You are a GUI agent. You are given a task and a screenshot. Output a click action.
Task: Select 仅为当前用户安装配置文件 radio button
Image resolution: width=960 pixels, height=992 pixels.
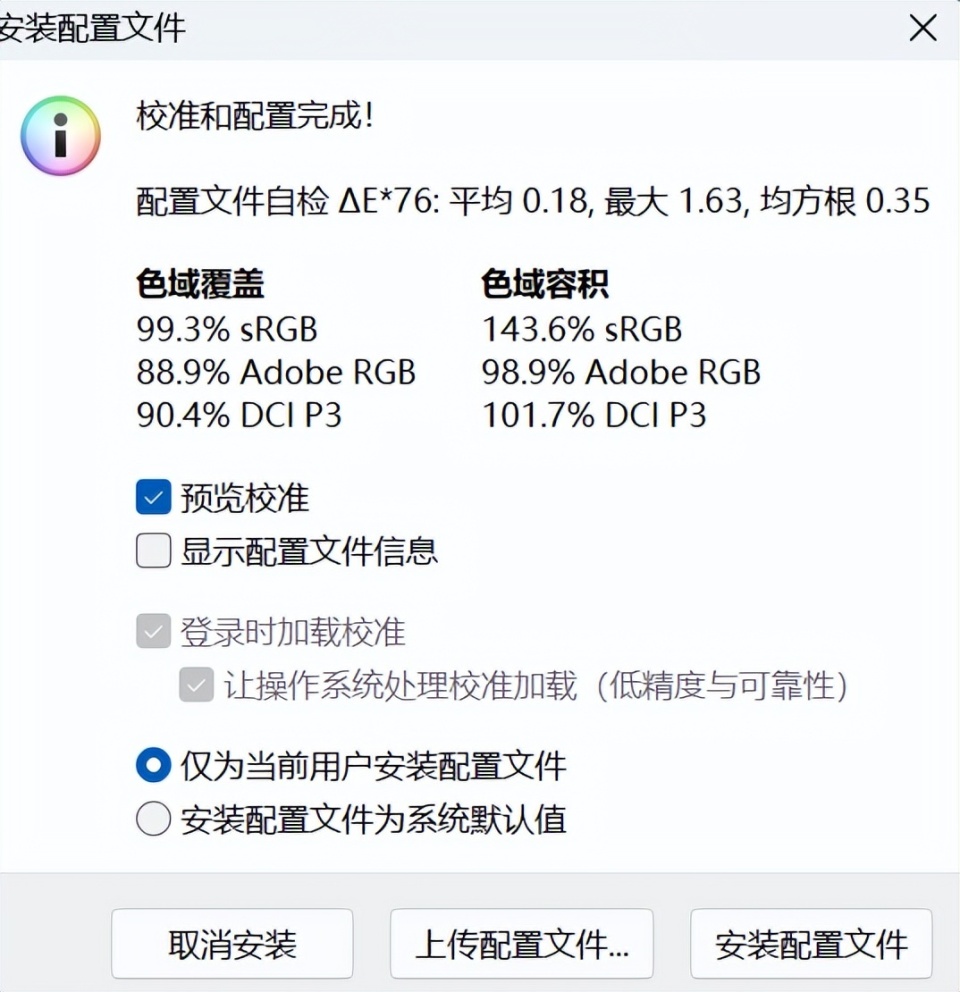point(152,764)
